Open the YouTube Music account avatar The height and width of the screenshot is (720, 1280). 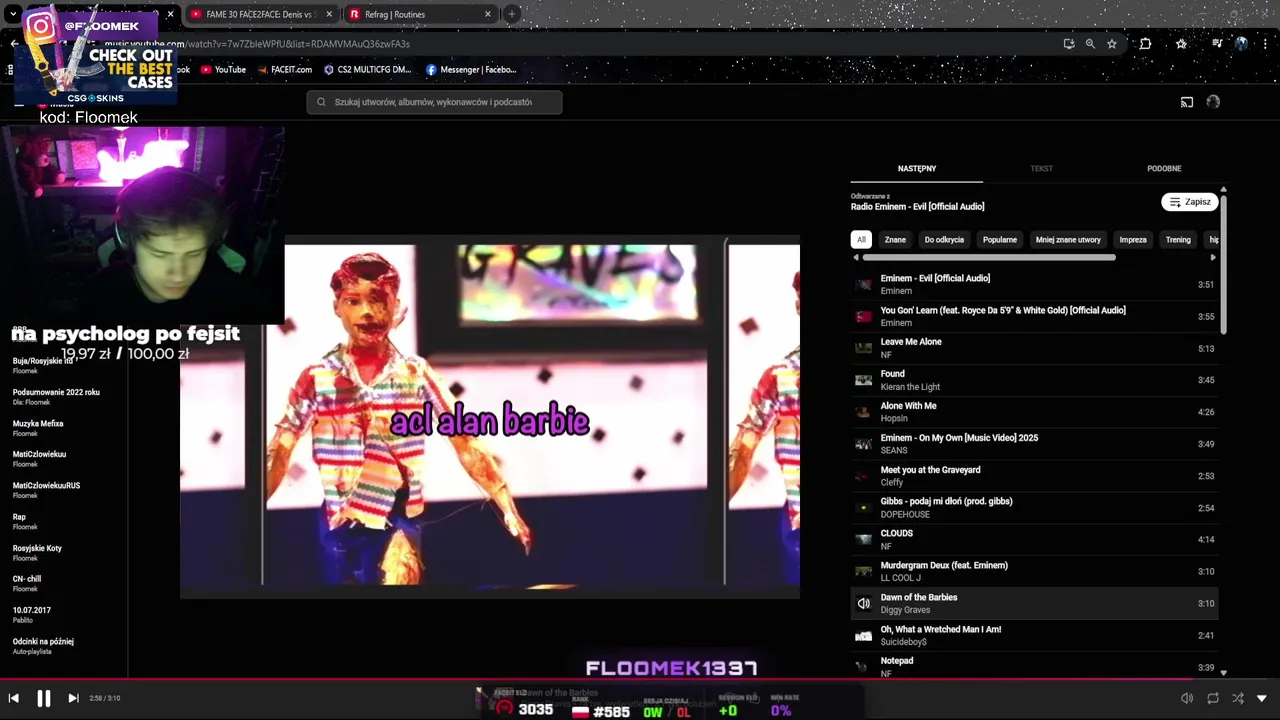[x=1213, y=102]
